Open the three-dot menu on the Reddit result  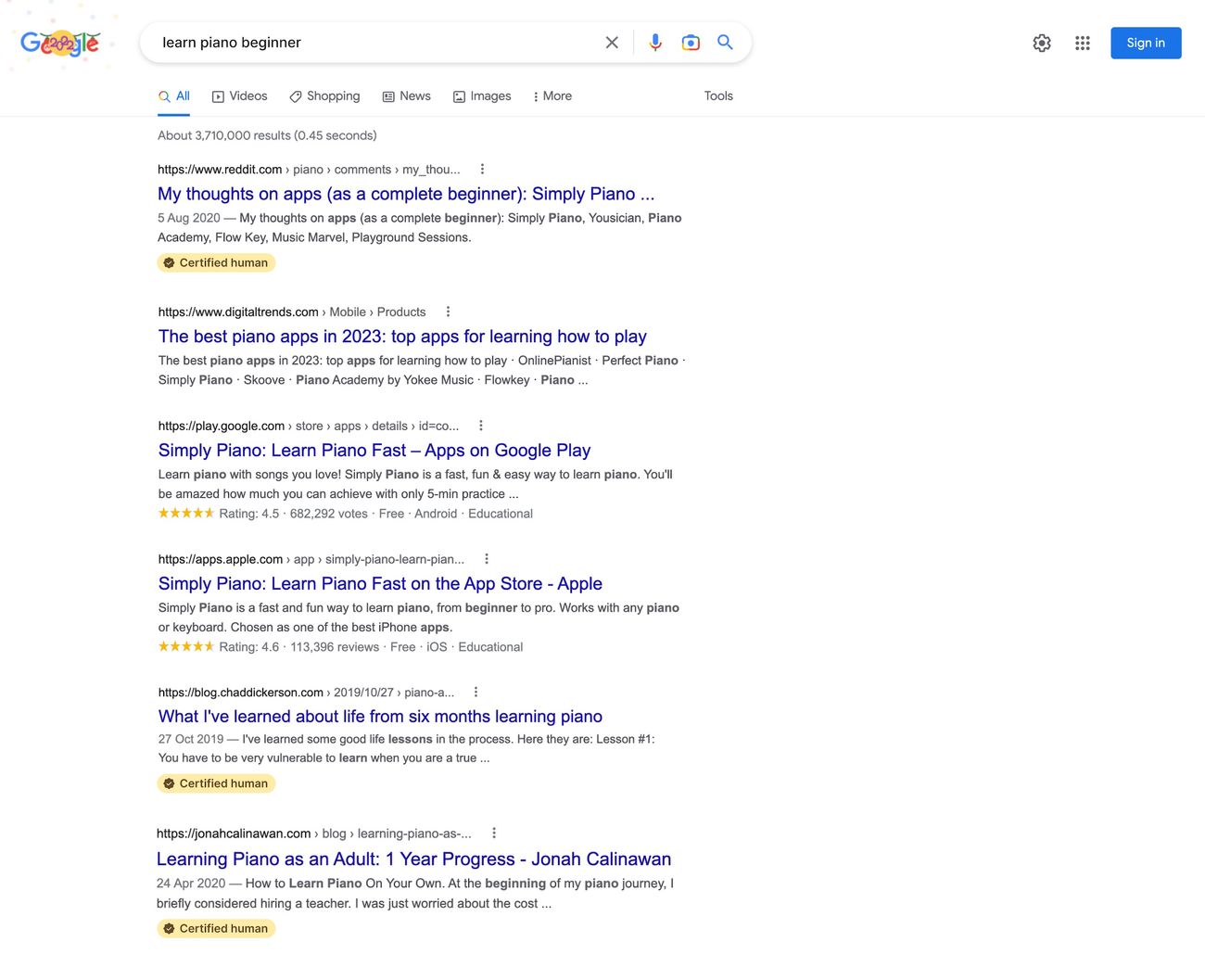click(x=482, y=169)
